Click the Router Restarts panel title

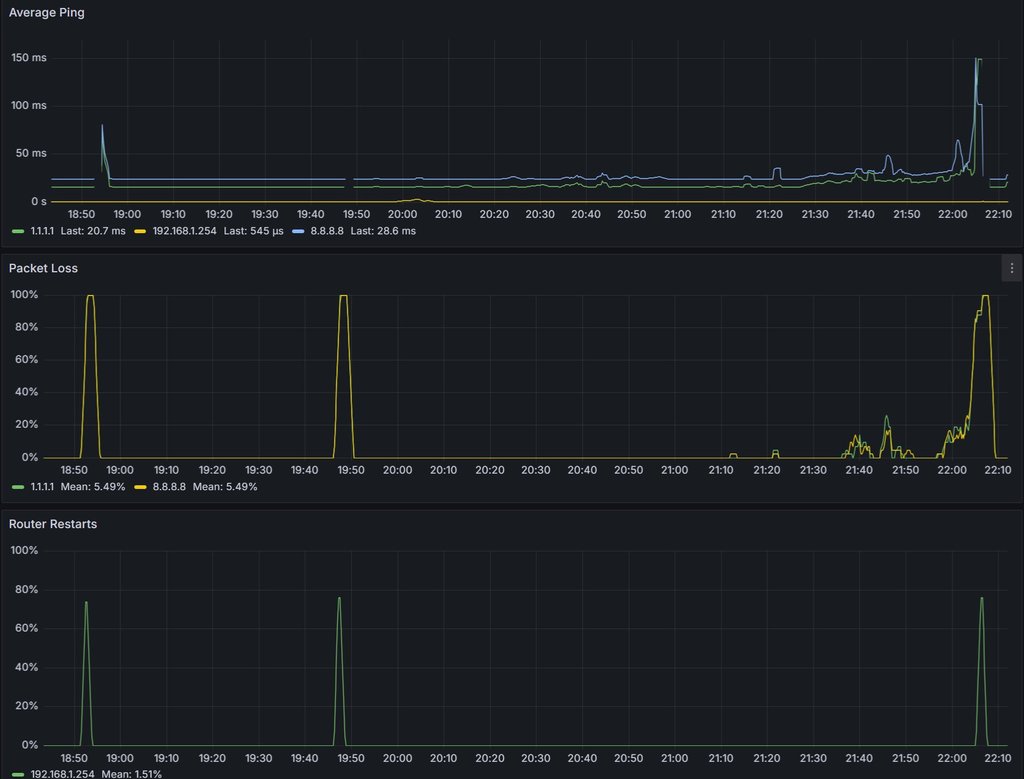pyautogui.click(x=53, y=524)
